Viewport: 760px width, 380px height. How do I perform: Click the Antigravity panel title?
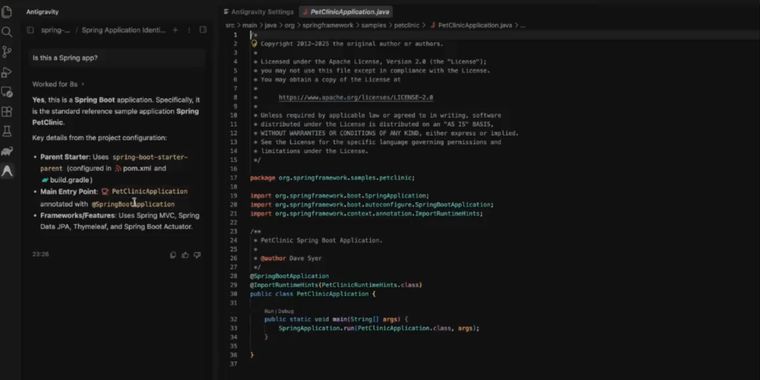point(42,12)
